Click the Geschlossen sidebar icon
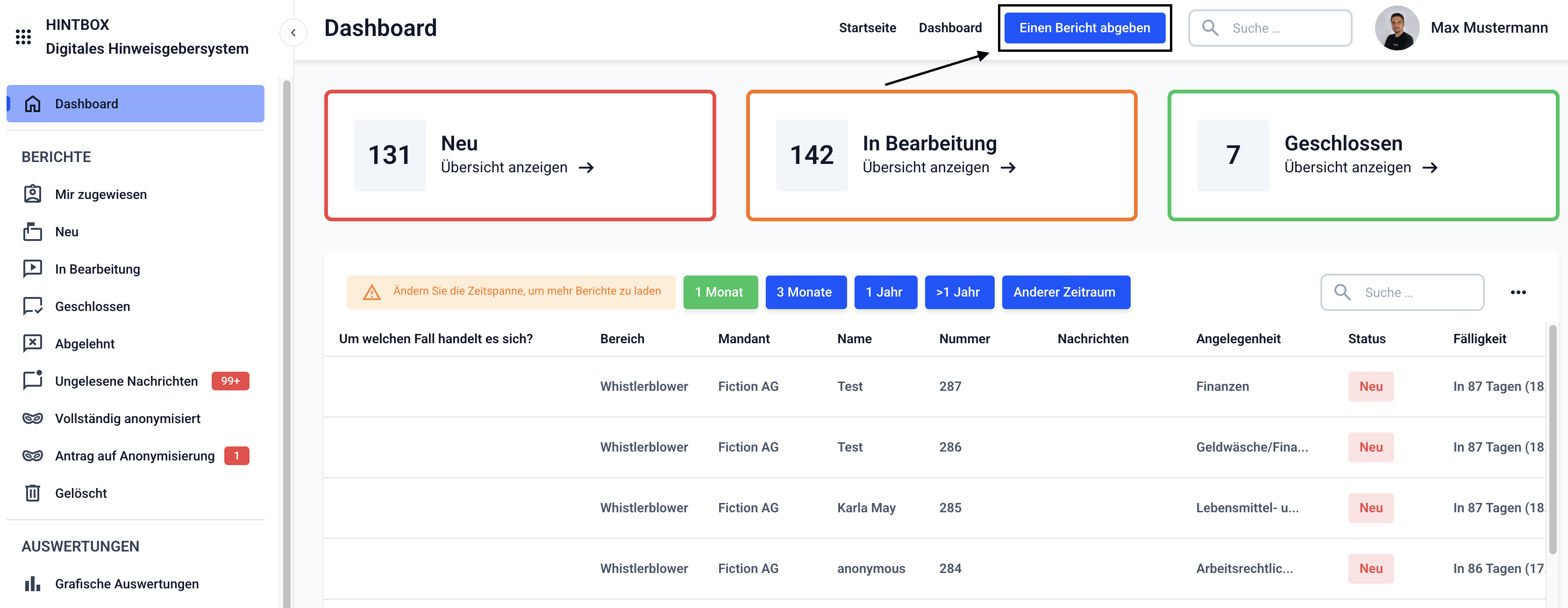Image resolution: width=1568 pixels, height=608 pixels. (x=32, y=306)
